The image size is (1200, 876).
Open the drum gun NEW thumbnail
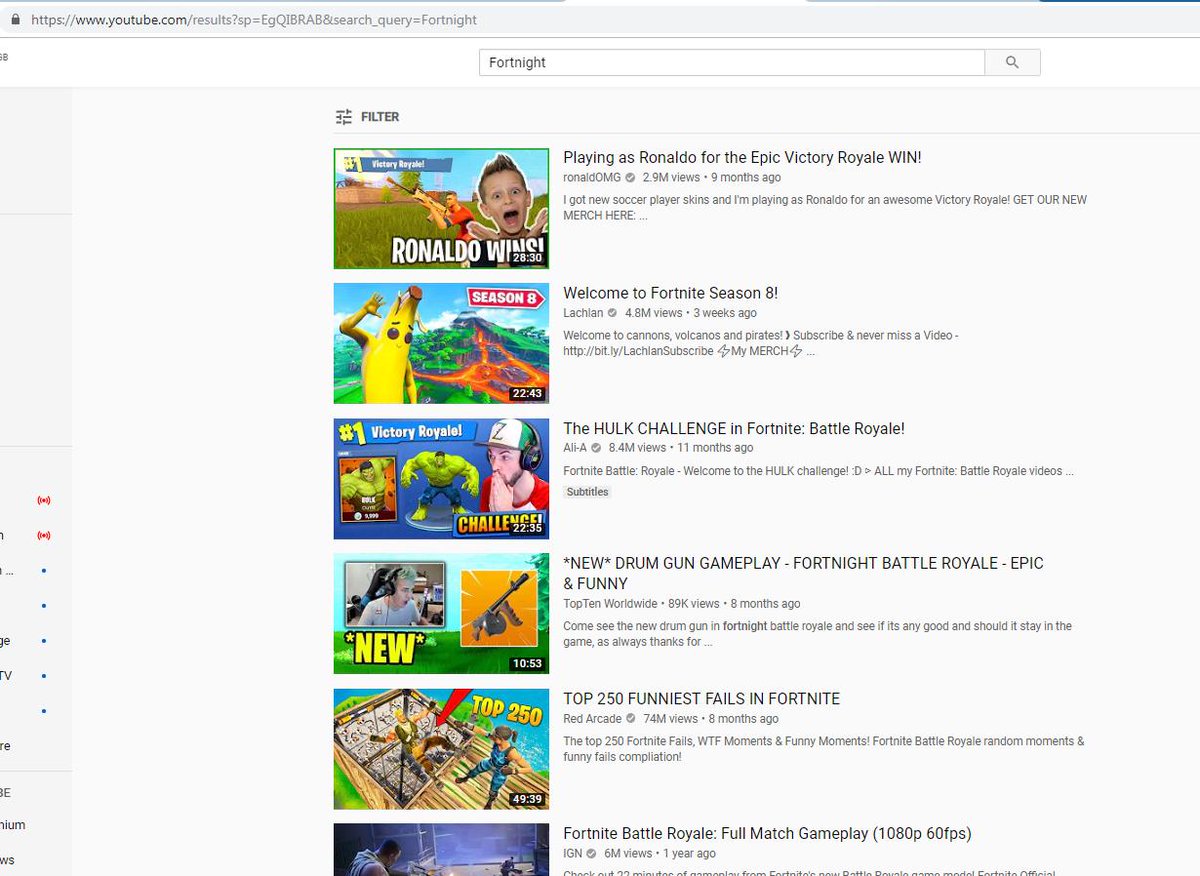coord(441,613)
